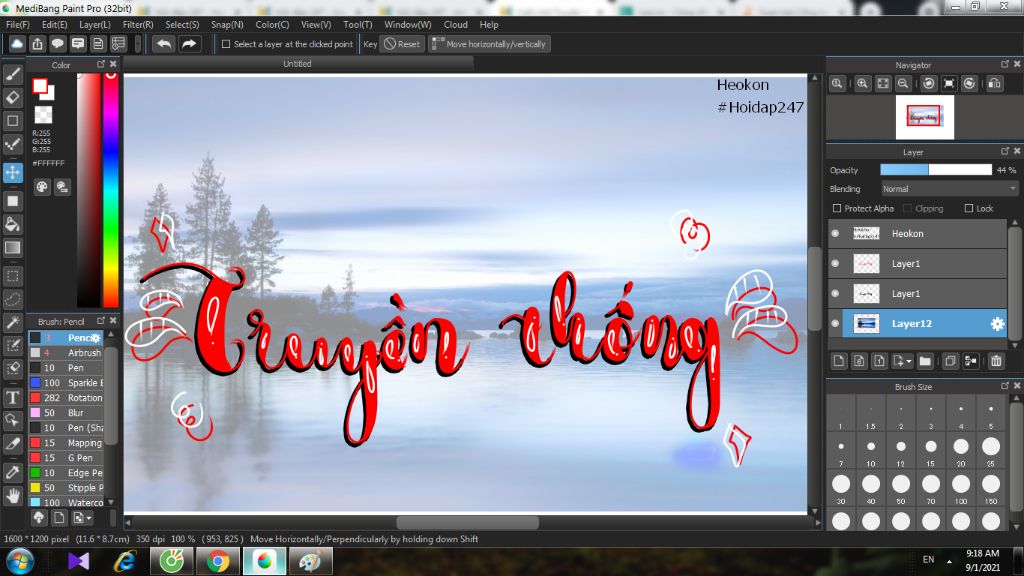Select the Lasso tool
This screenshot has height=576, width=1024.
[12, 299]
